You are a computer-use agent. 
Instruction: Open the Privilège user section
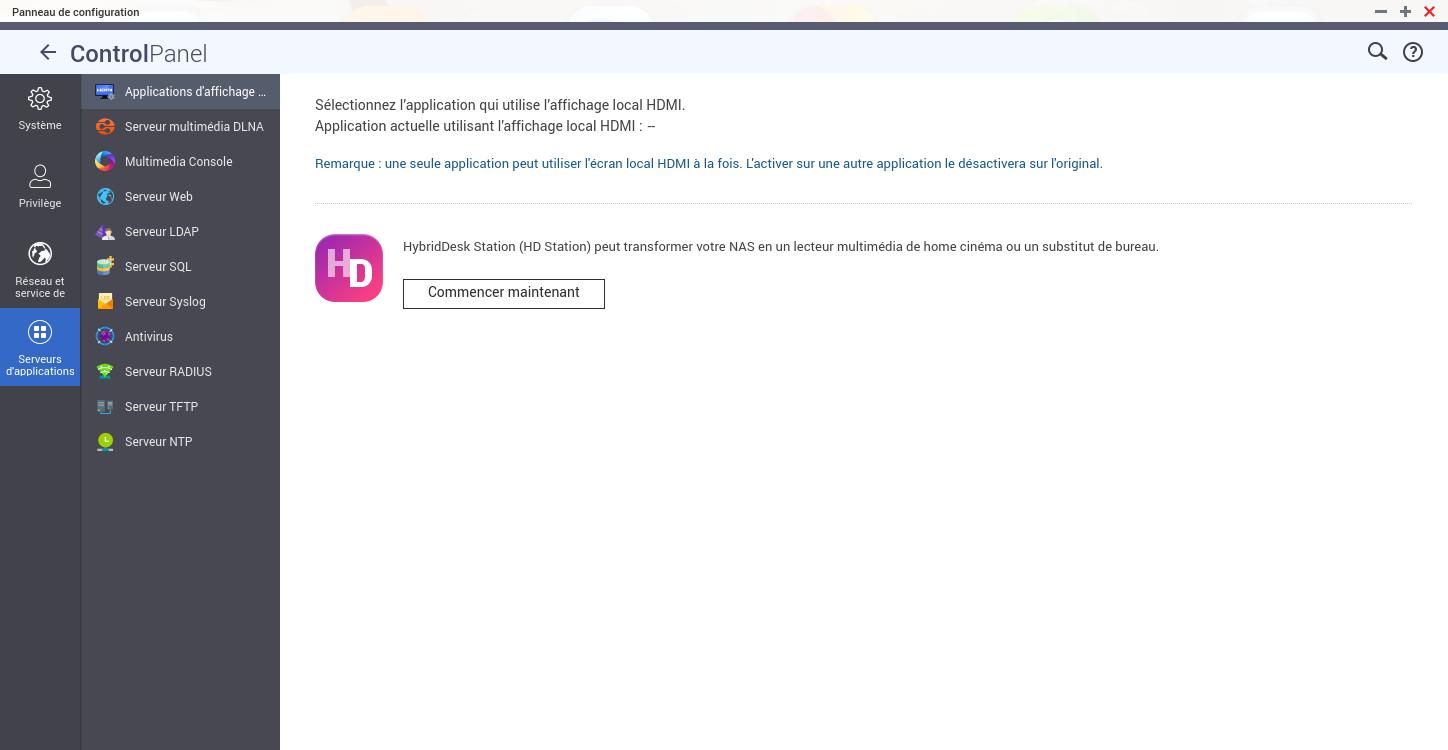click(x=40, y=187)
